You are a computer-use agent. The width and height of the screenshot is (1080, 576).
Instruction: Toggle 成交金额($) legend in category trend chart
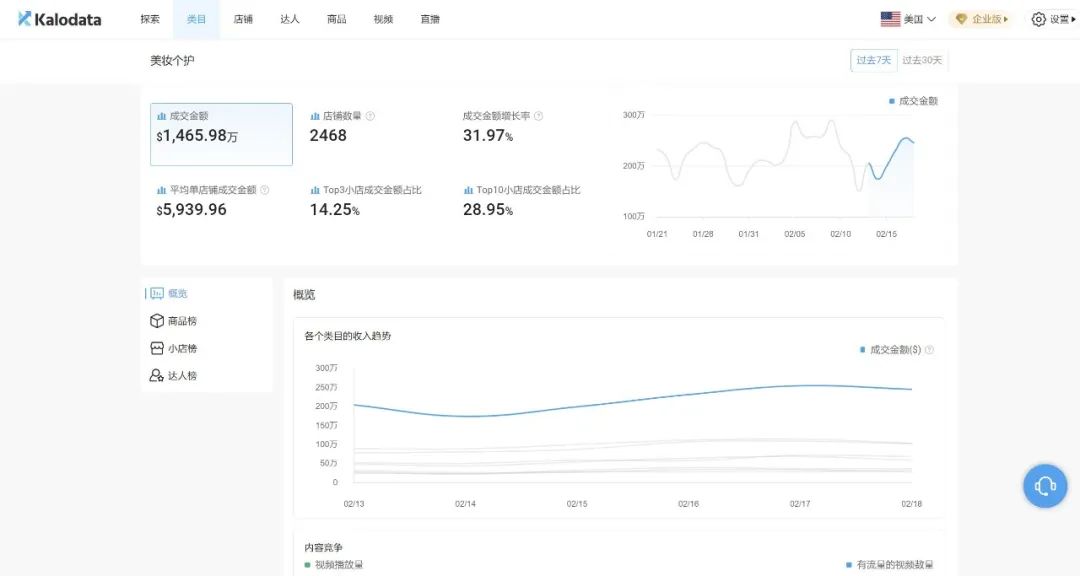[x=894, y=350]
